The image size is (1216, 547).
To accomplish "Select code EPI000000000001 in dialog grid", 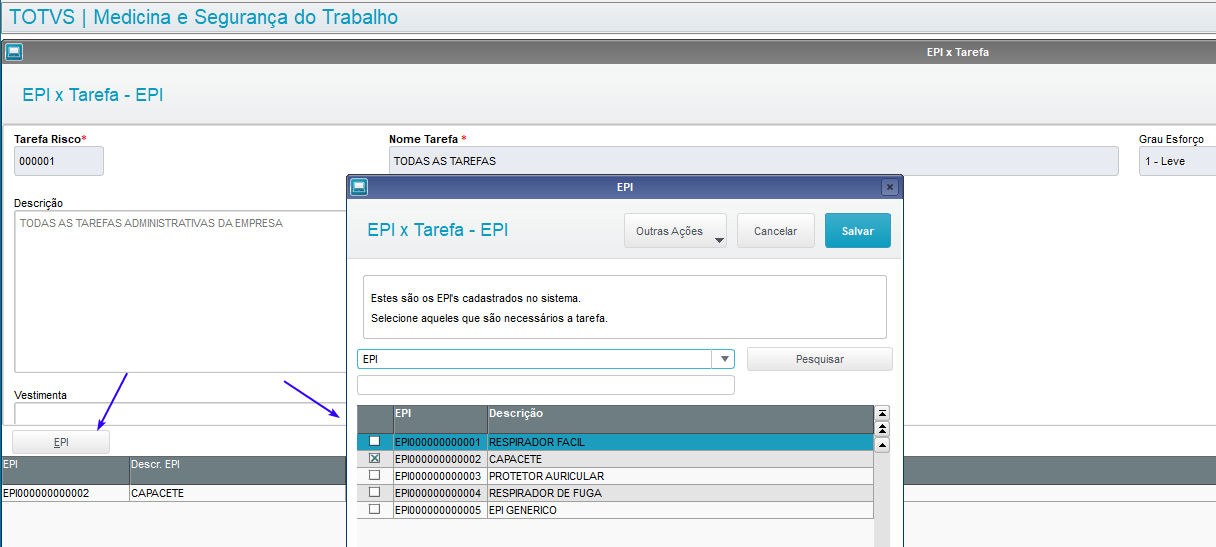I will [439, 442].
